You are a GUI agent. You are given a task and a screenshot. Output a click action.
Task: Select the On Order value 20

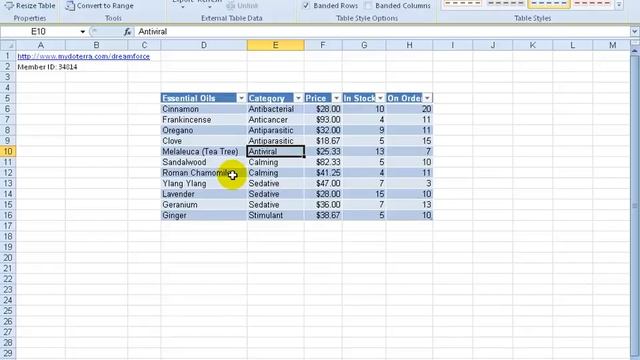point(409,109)
